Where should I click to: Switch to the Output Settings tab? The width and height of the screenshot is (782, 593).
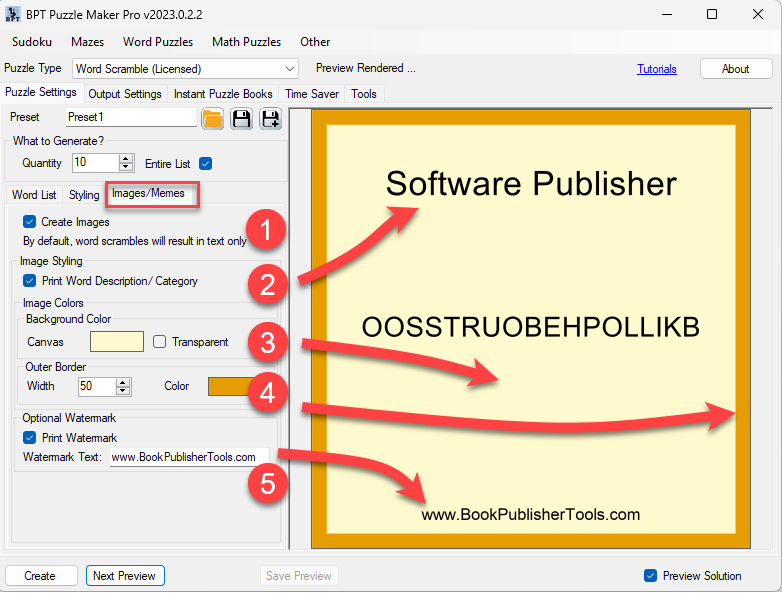[x=125, y=94]
